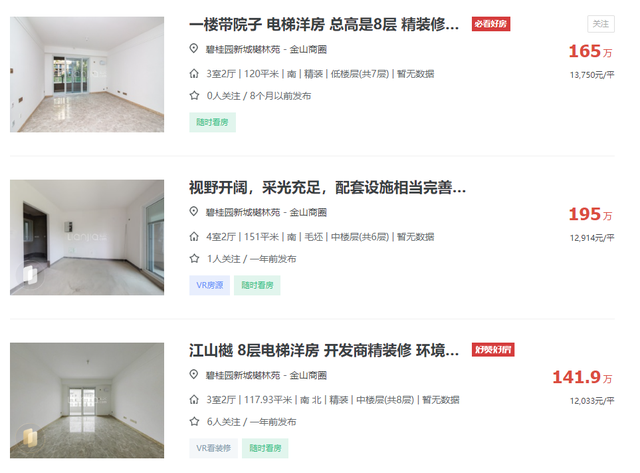This screenshot has width=640, height=473.
Task: Click the house icon in the 165万 listing
Action: point(194,73)
